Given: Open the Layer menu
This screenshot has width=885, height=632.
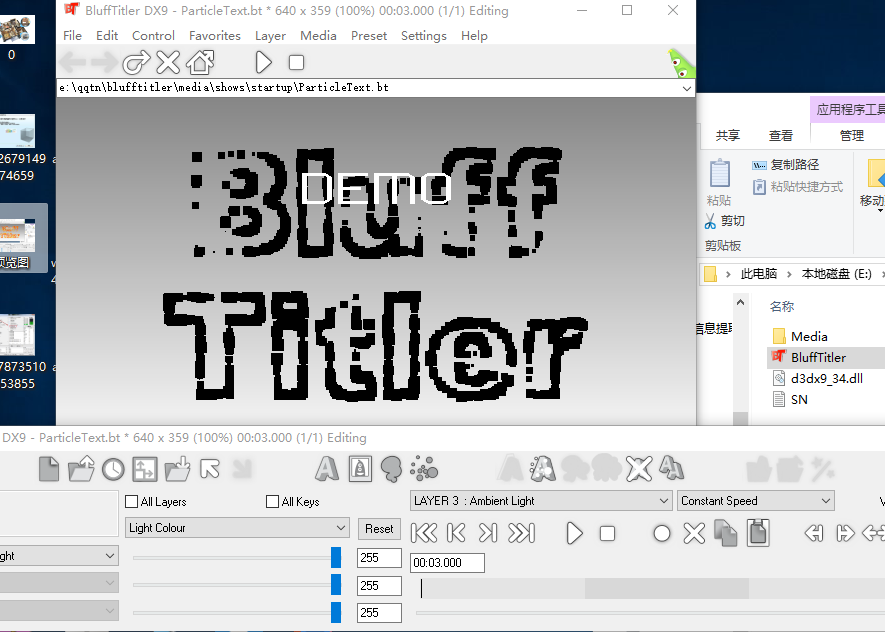Looking at the screenshot, I should click(270, 36).
